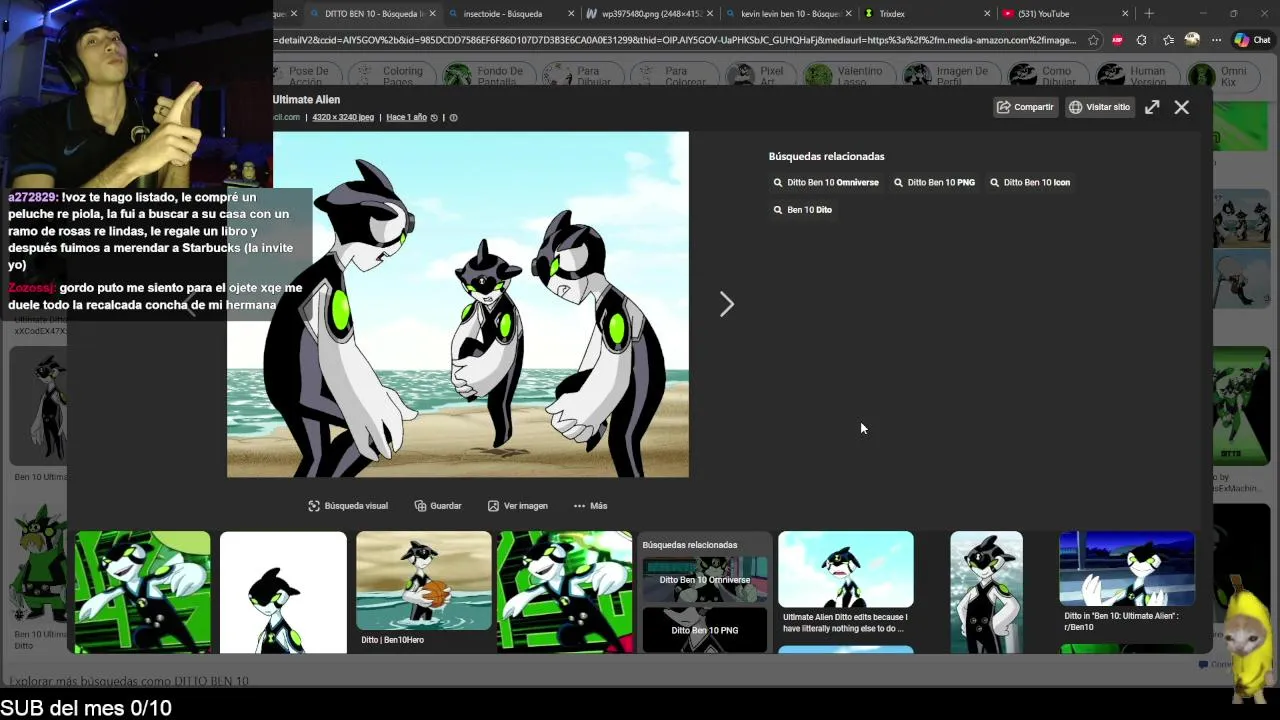Image resolution: width=1280 pixels, height=720 pixels.
Task: Open the main Ditto beach image
Action: tap(458, 305)
